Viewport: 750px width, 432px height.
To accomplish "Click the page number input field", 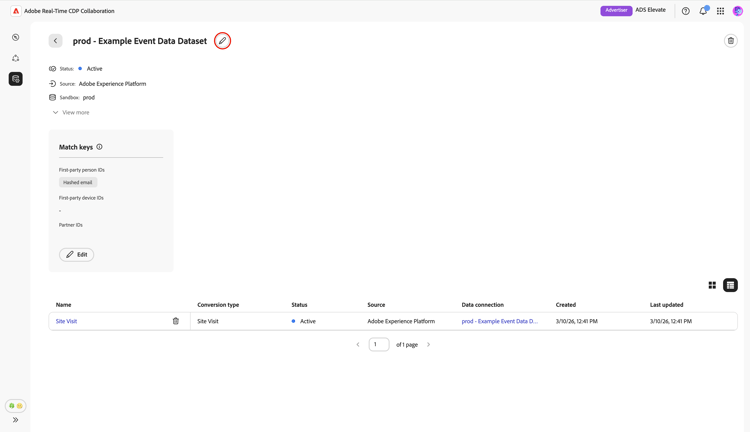I will point(379,344).
